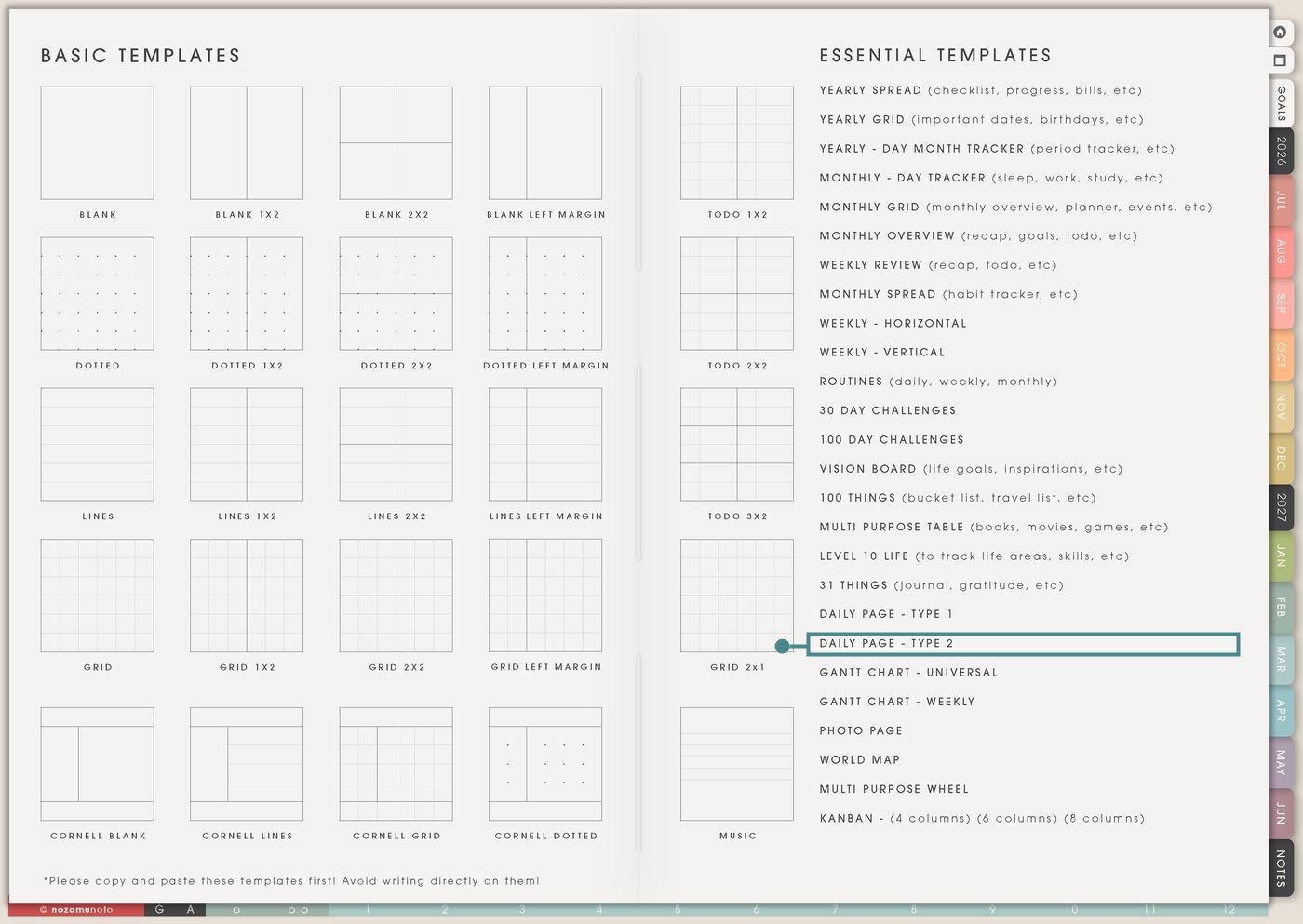Open DAILY PAGE - TYPE 1 link
The image size is (1303, 924).
point(886,614)
